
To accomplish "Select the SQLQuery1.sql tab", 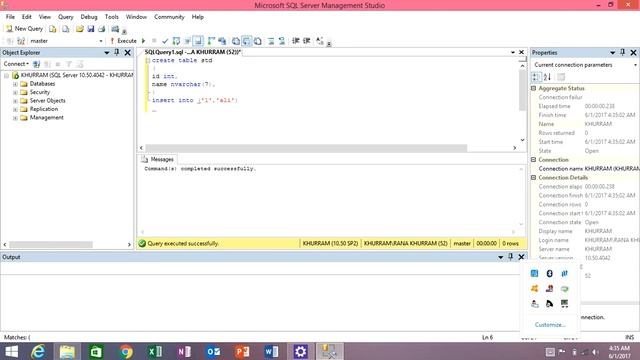I will 193,52.
